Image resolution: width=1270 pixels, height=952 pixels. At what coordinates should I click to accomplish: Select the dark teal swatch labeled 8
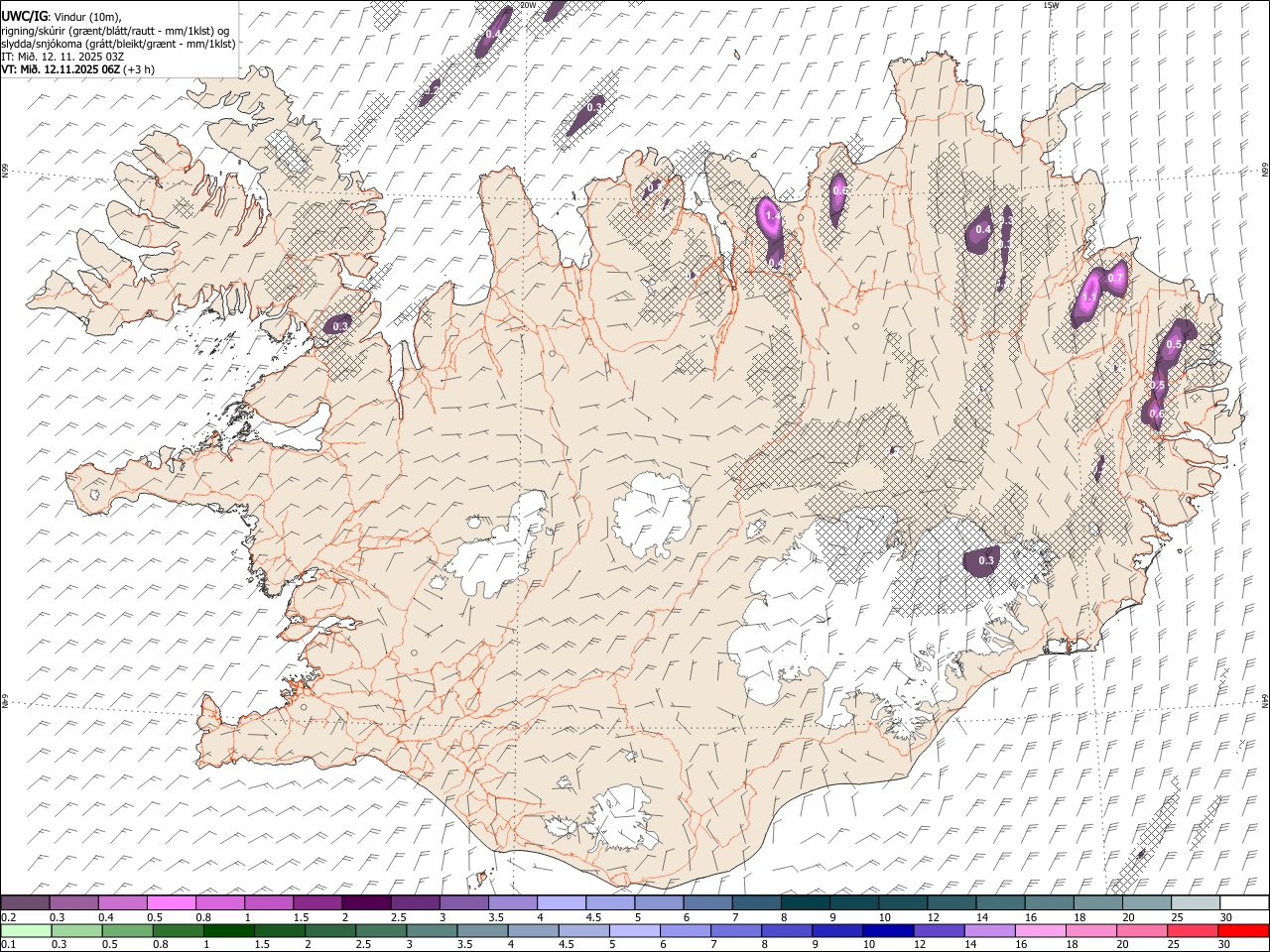pyautogui.click(x=806, y=903)
